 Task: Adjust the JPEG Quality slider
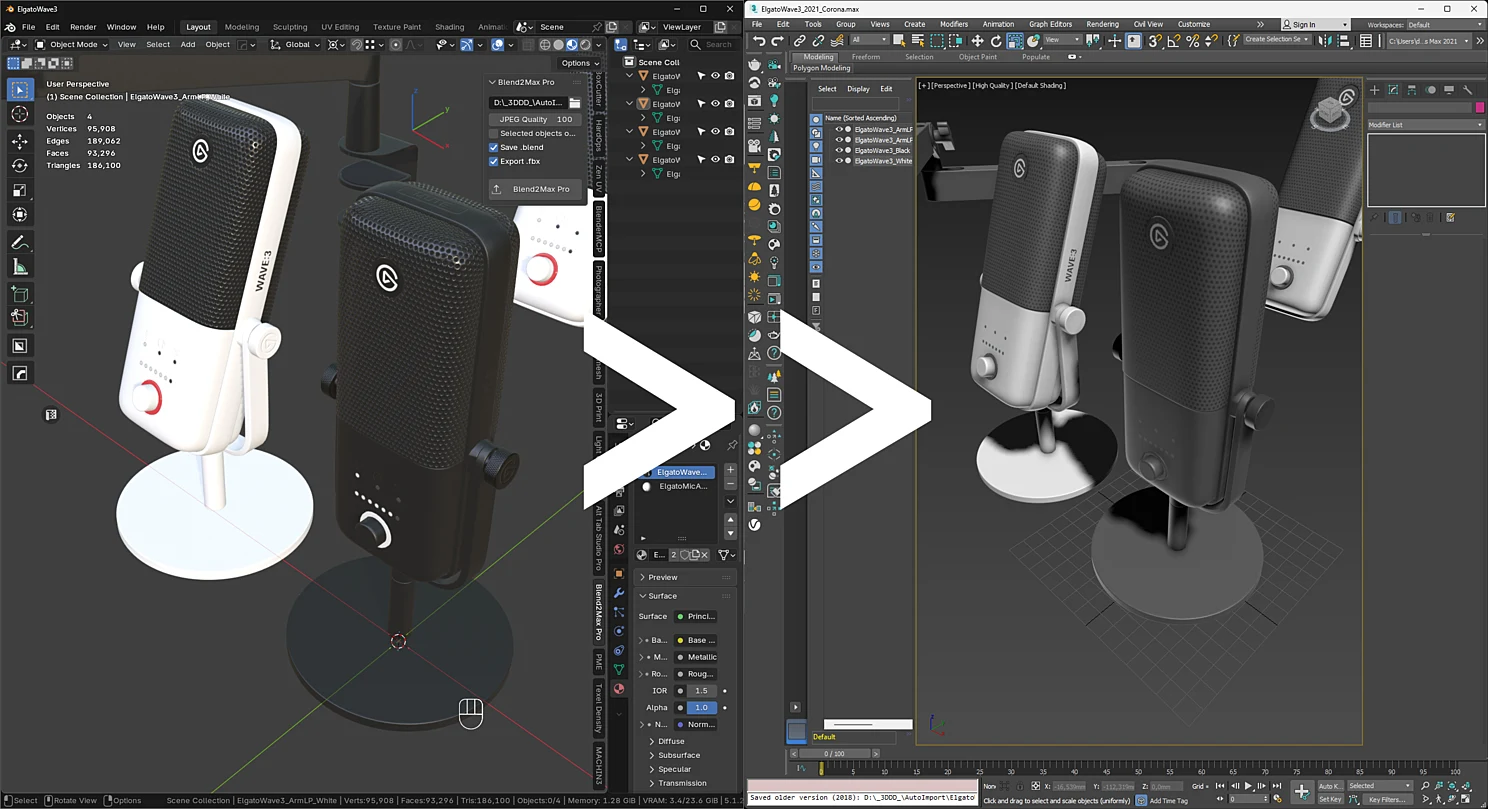pyautogui.click(x=536, y=119)
